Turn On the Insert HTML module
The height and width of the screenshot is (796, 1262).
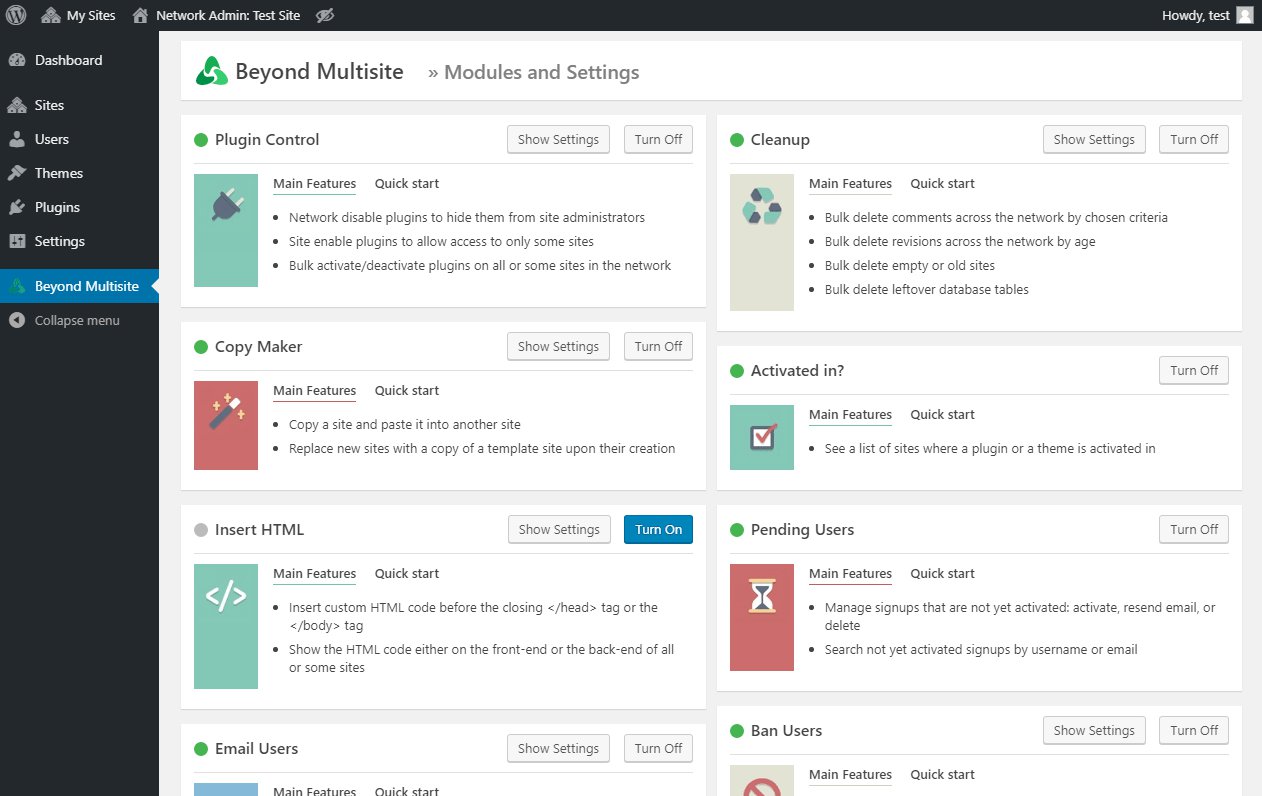657,529
